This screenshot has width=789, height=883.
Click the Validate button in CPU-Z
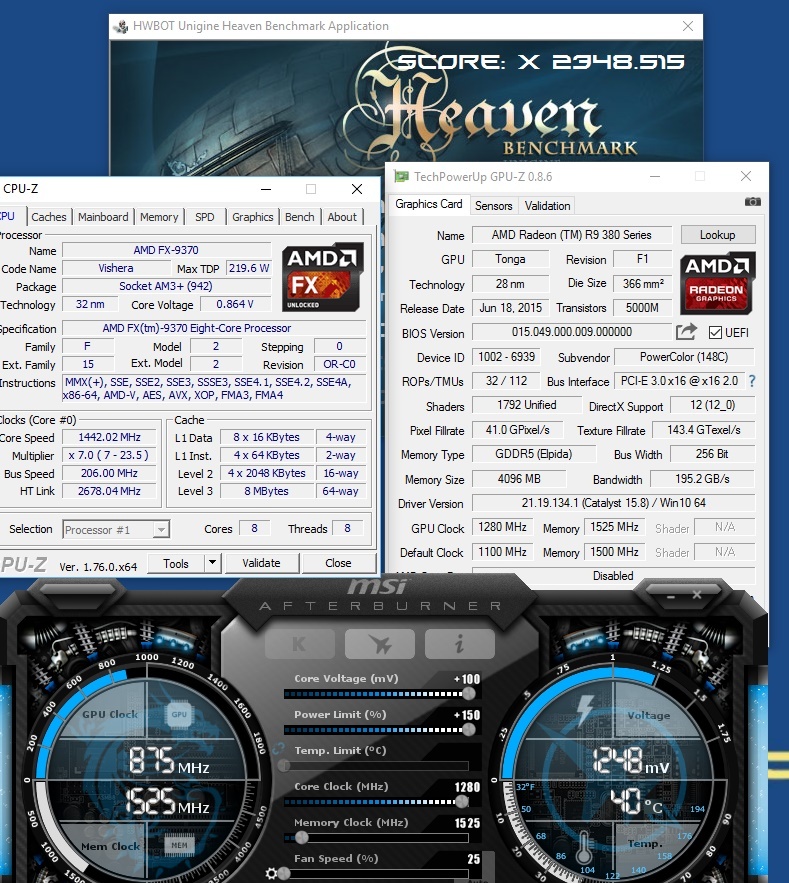pyautogui.click(x=261, y=563)
